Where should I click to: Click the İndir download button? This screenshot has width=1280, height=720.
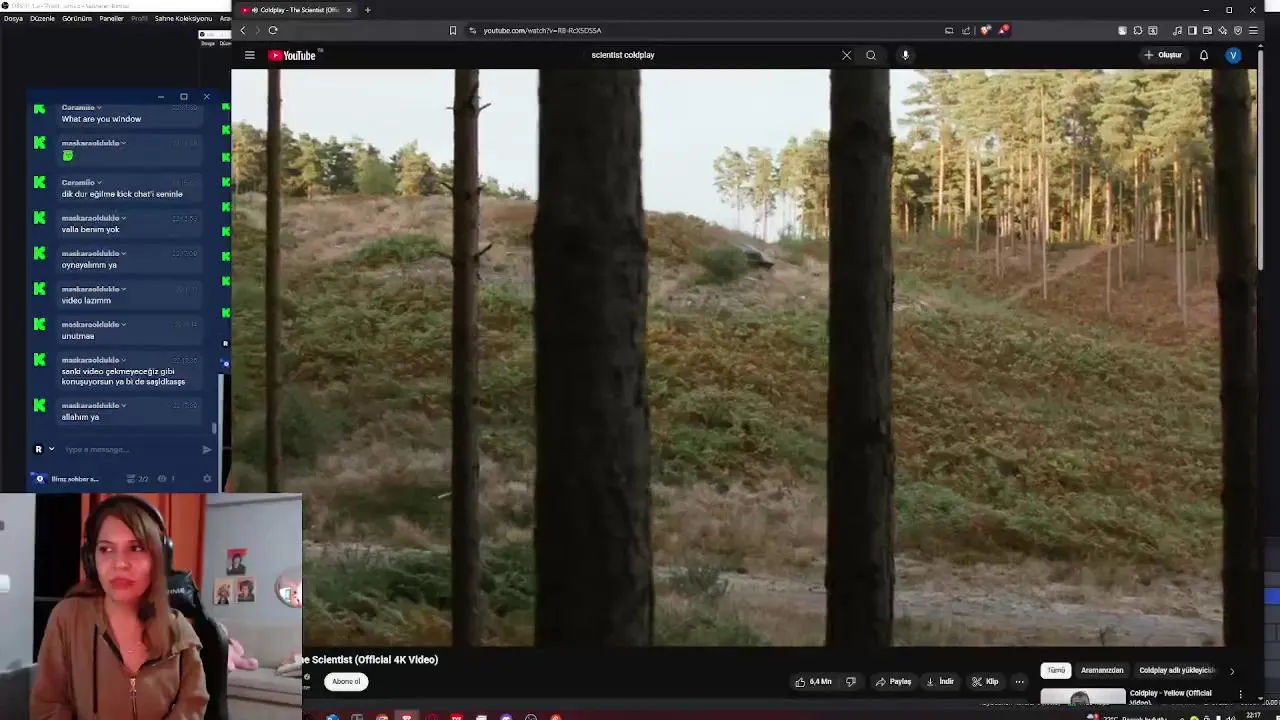click(x=940, y=681)
